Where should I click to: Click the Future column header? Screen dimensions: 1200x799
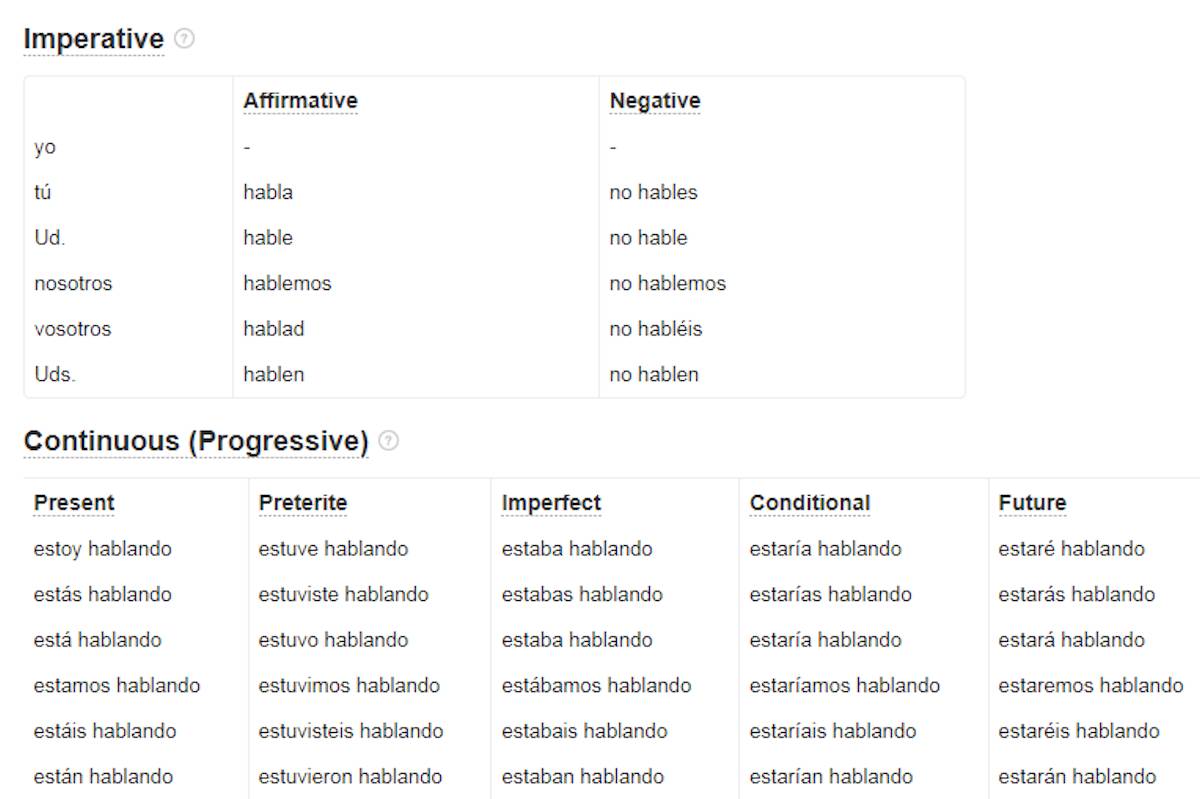(1032, 503)
